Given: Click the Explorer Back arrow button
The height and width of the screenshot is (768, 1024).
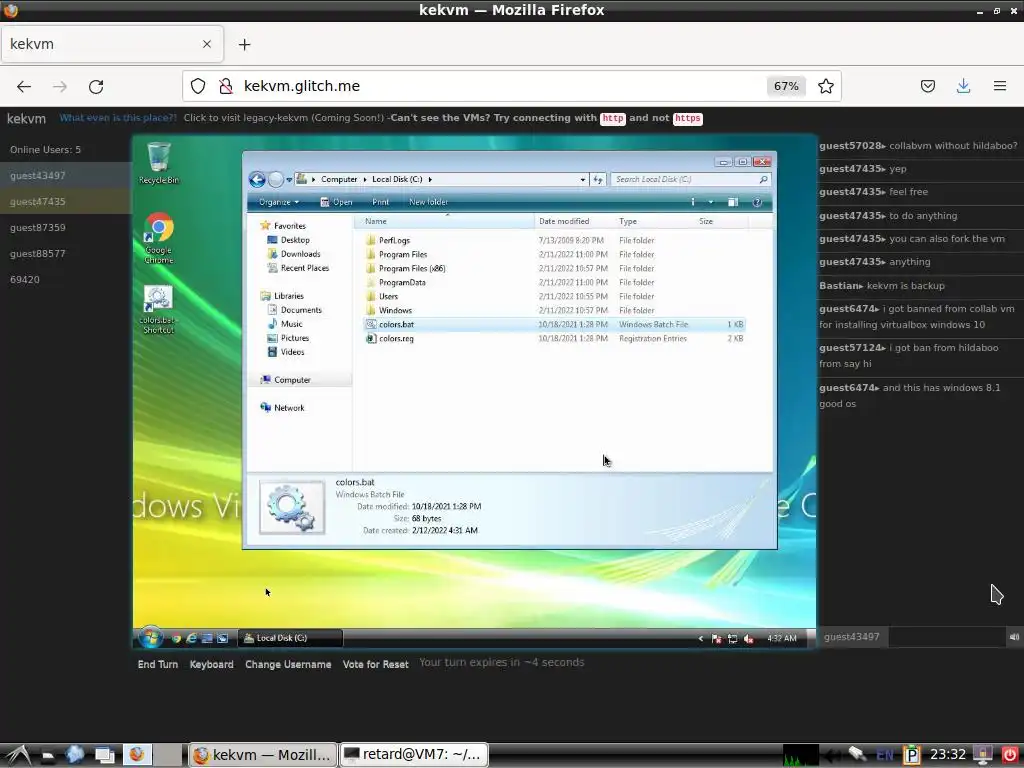Looking at the screenshot, I should coord(257,180).
